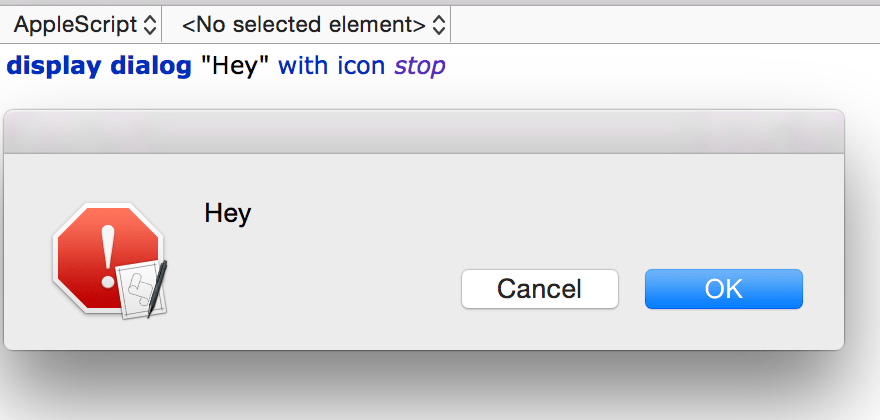Viewport: 880px width, 420px height.
Task: Click the up-down arrows beside AppleScript
Action: tap(149, 22)
